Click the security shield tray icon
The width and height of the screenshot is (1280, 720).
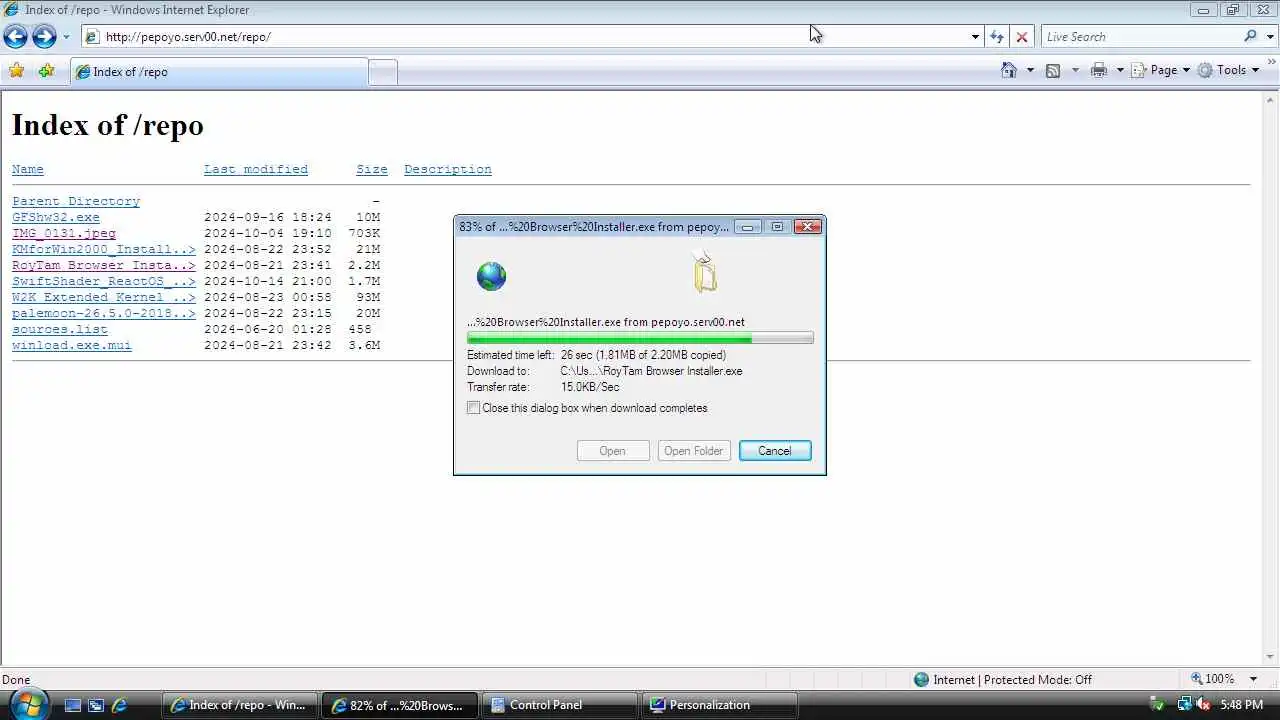[1159, 705]
